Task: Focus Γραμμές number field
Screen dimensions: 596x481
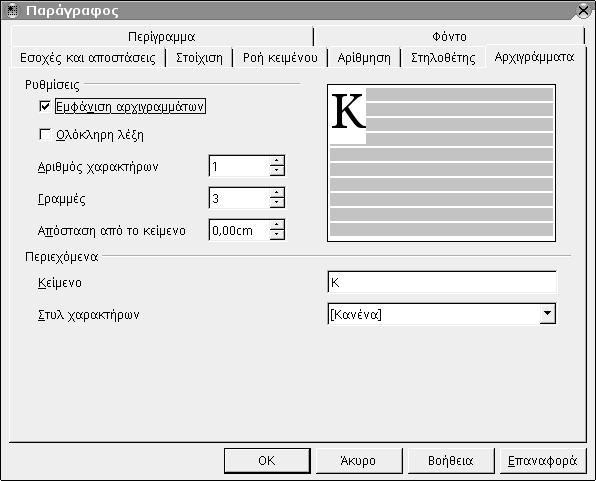Action: click(x=240, y=198)
